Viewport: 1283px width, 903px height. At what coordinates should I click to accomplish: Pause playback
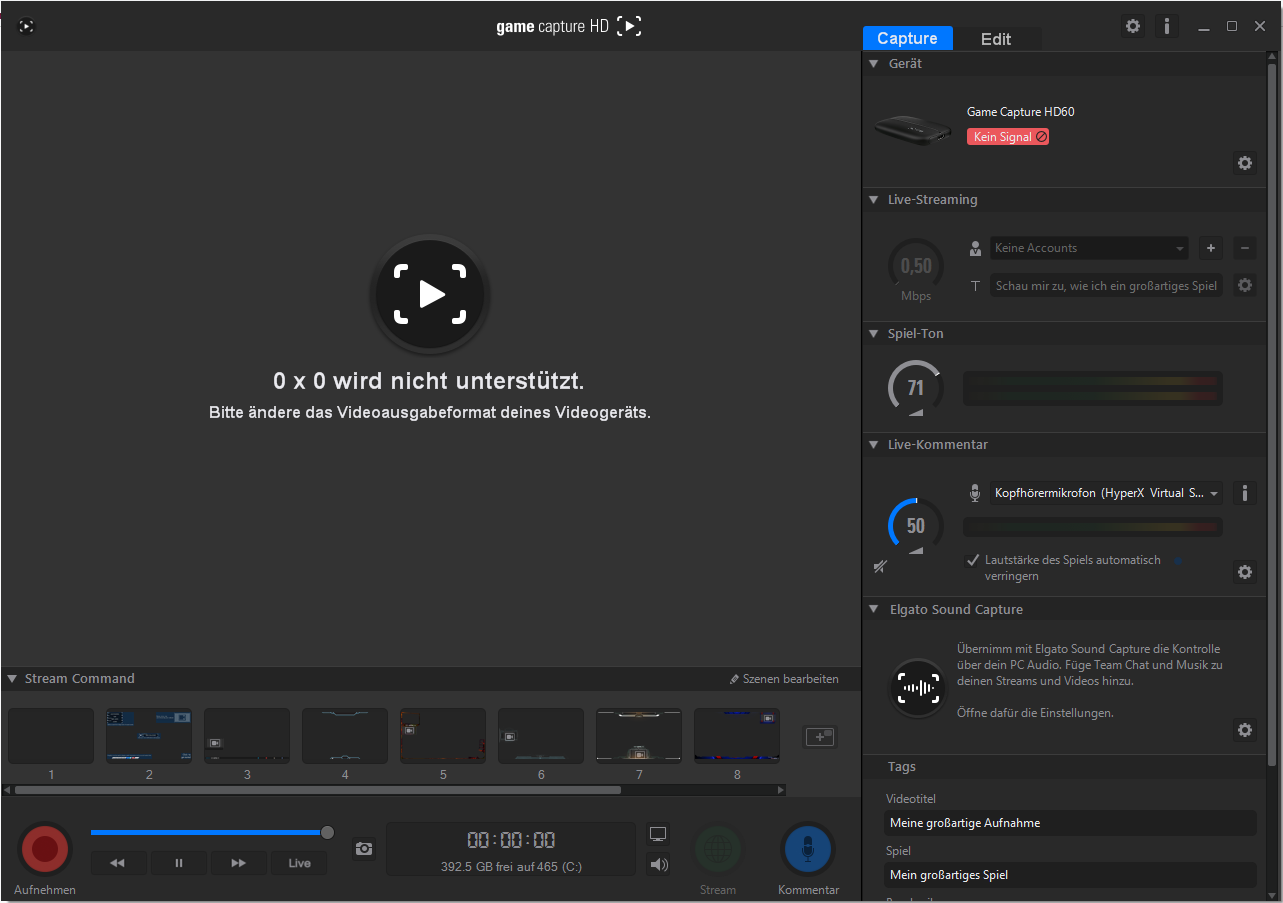tap(179, 863)
